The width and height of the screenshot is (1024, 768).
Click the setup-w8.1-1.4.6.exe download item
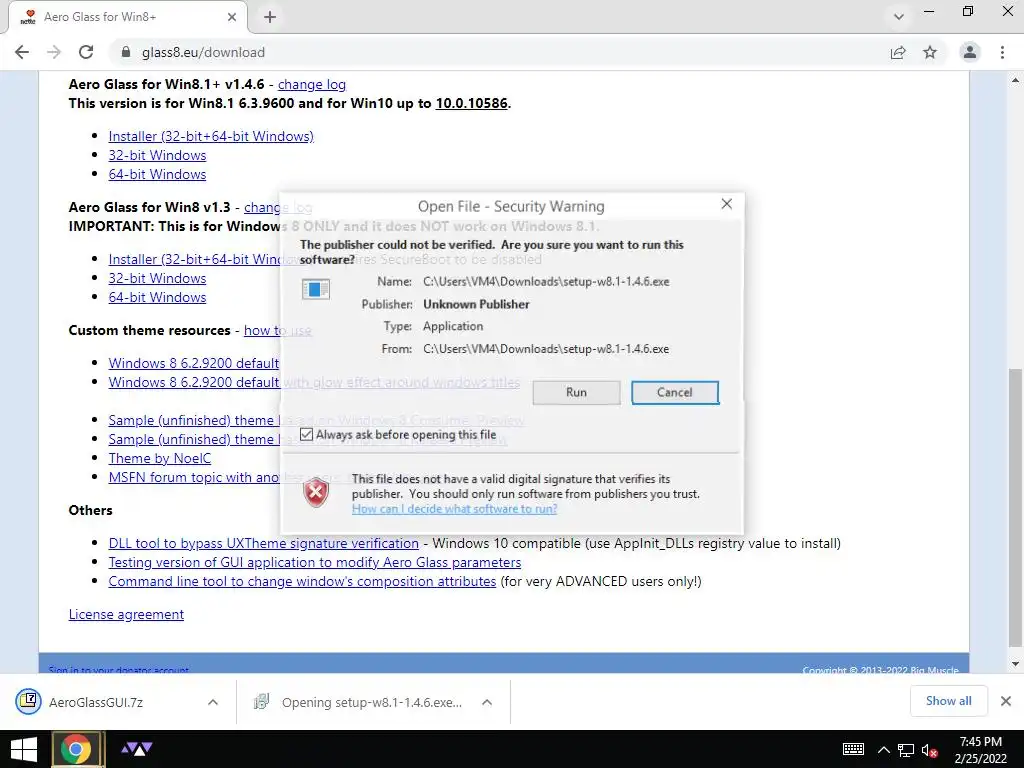372,702
